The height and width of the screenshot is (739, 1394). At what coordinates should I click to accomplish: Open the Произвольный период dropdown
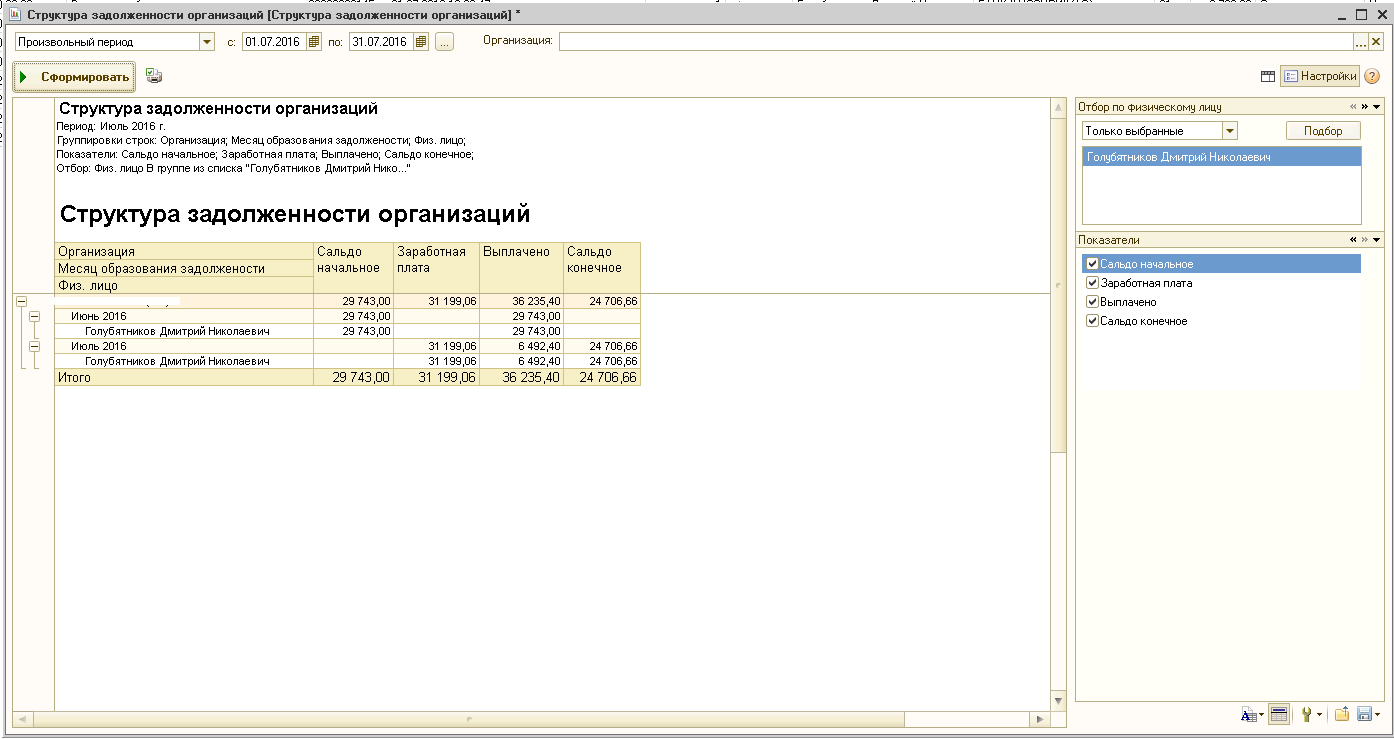[x=207, y=42]
